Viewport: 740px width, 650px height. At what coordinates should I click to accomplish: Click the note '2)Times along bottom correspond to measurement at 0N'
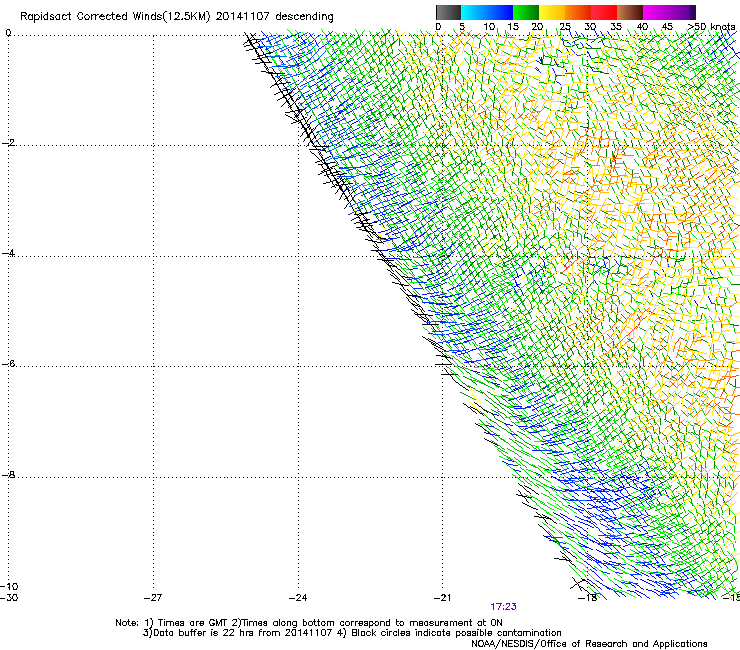point(367,623)
